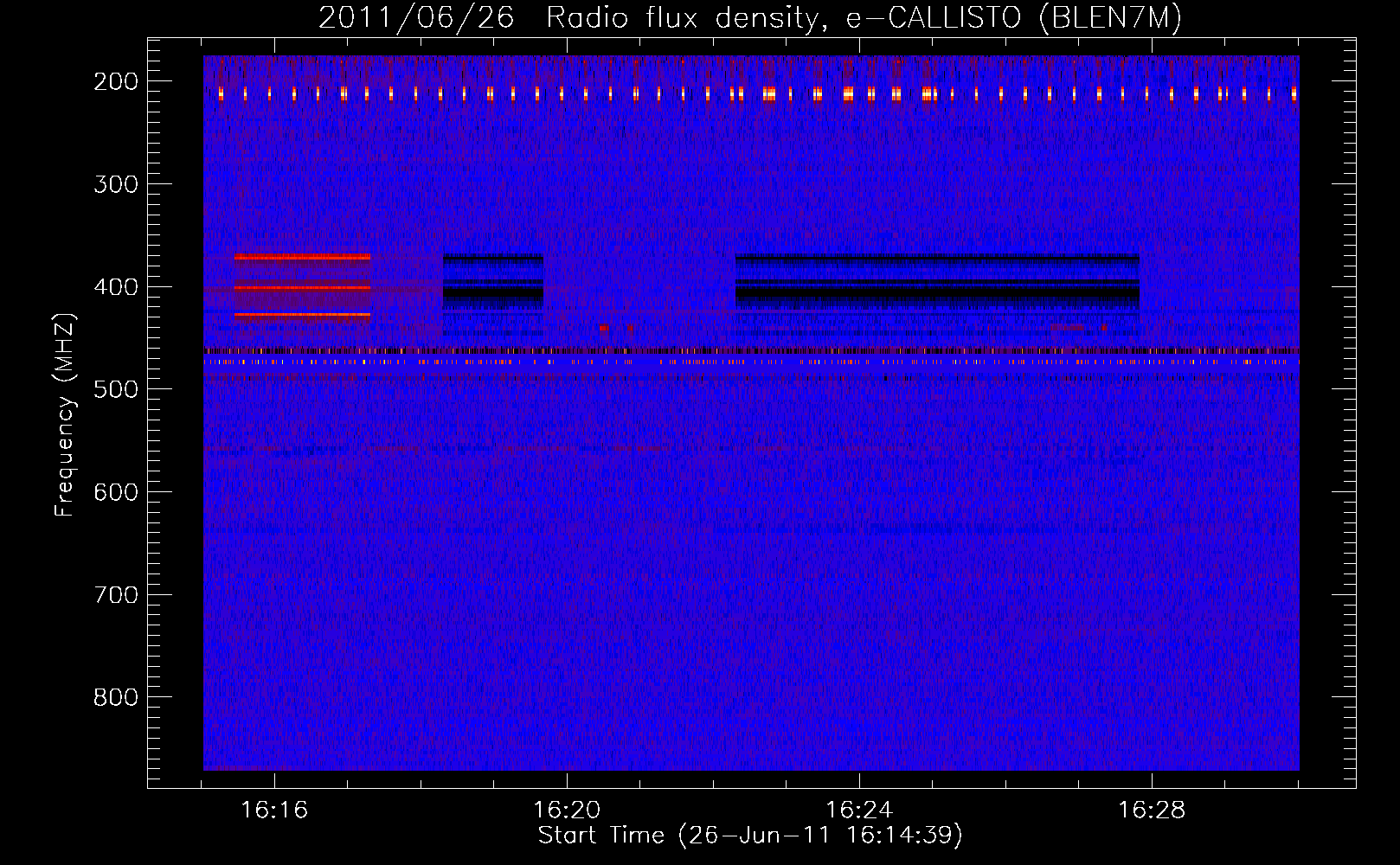Click the 16:20 time tick label
The width and height of the screenshot is (1400, 865).
pos(567,811)
